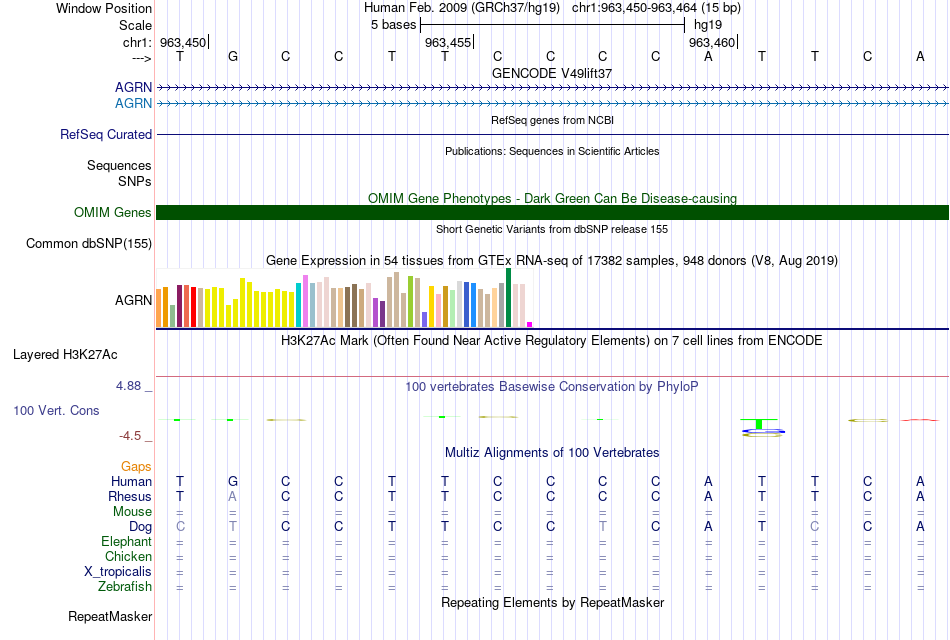Open the RefSeq Curated track label

(x=105, y=135)
